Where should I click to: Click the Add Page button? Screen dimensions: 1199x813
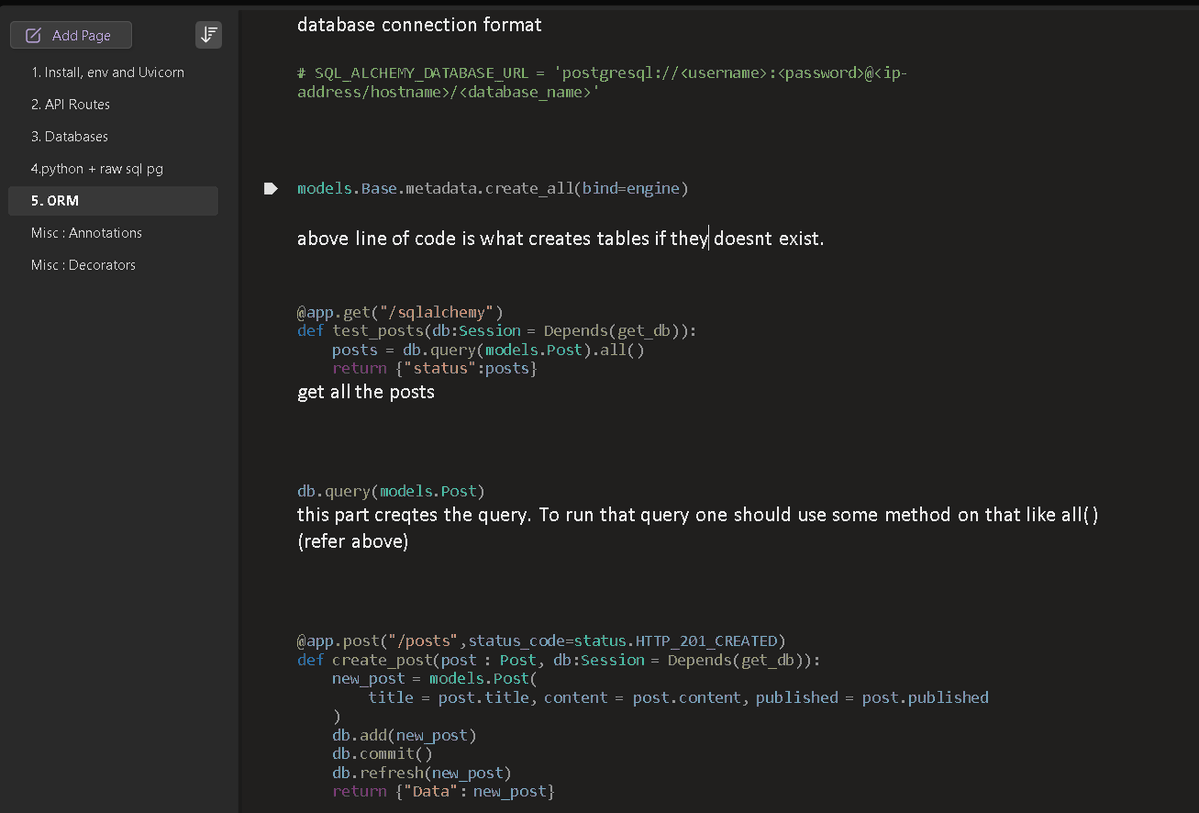pyautogui.click(x=70, y=35)
